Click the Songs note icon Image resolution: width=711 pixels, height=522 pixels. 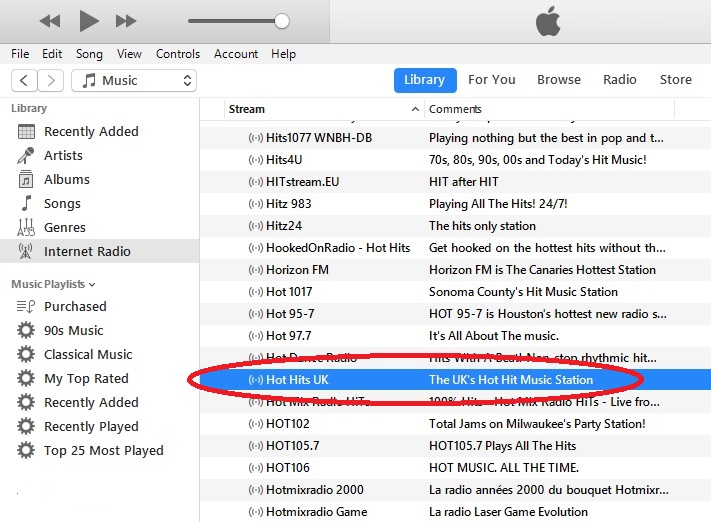pyautogui.click(x=27, y=203)
